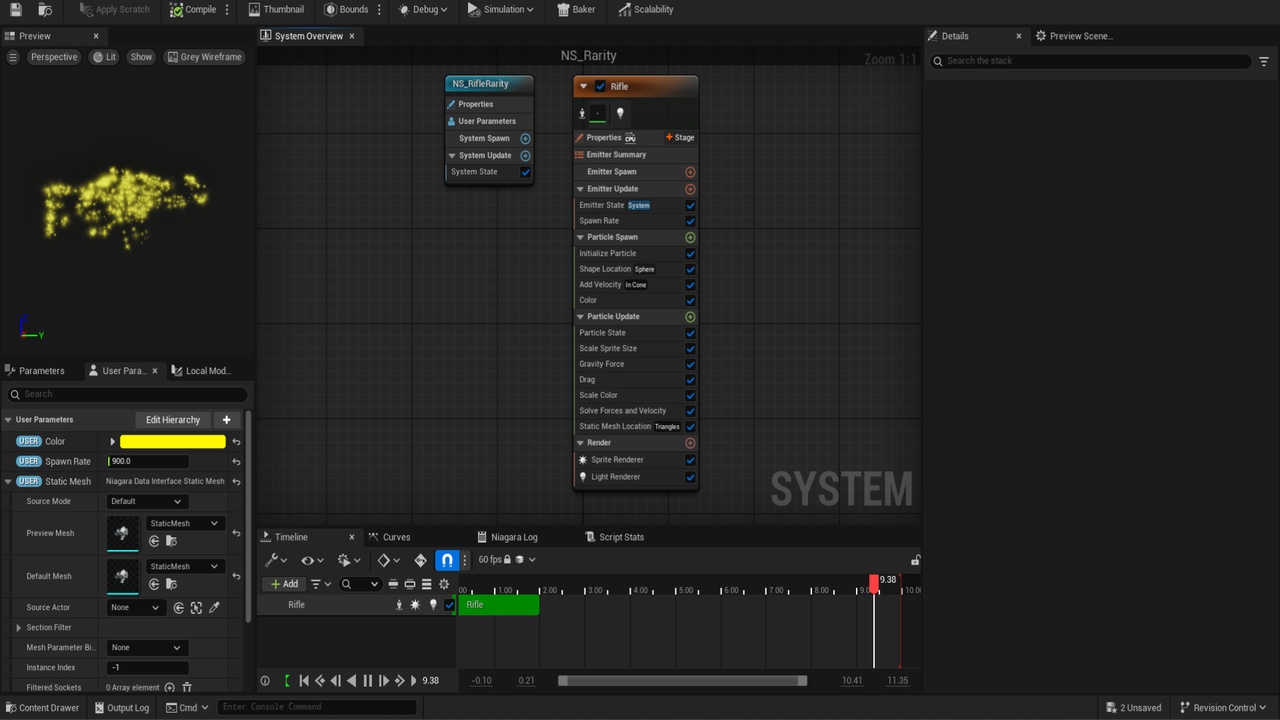Open the Content Drawer

[42, 708]
